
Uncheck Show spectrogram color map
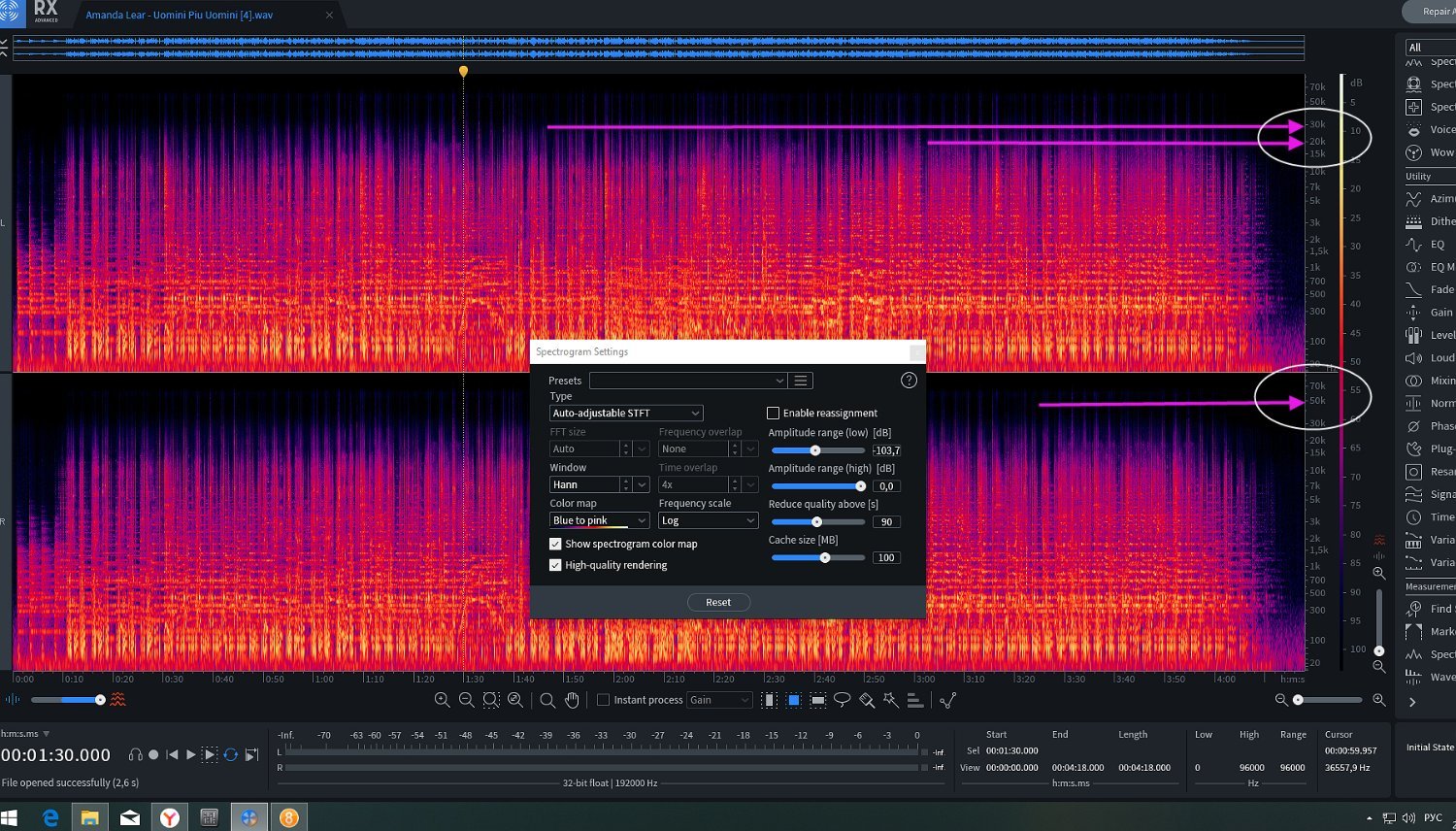tap(555, 545)
